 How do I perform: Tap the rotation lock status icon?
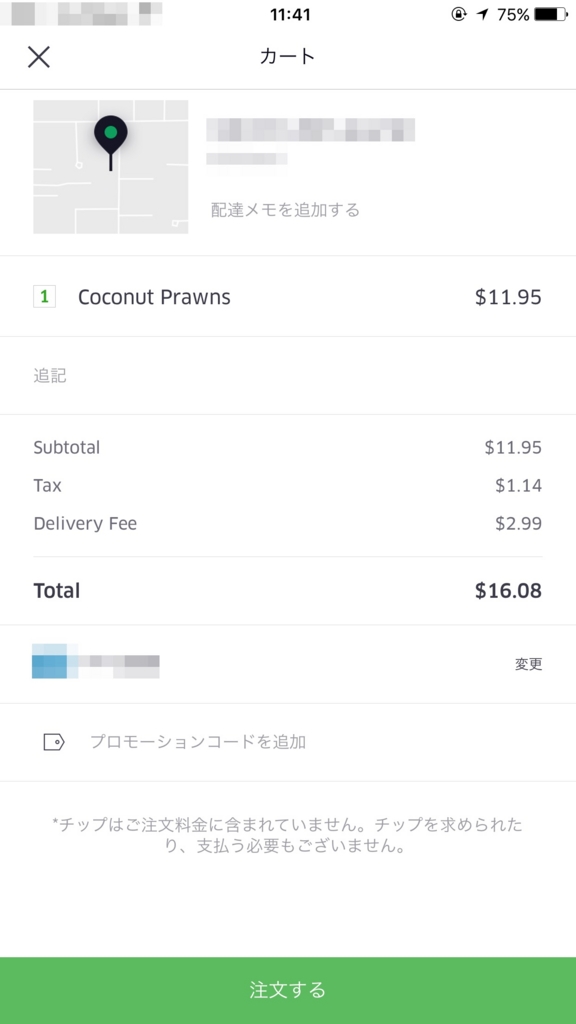click(x=459, y=14)
